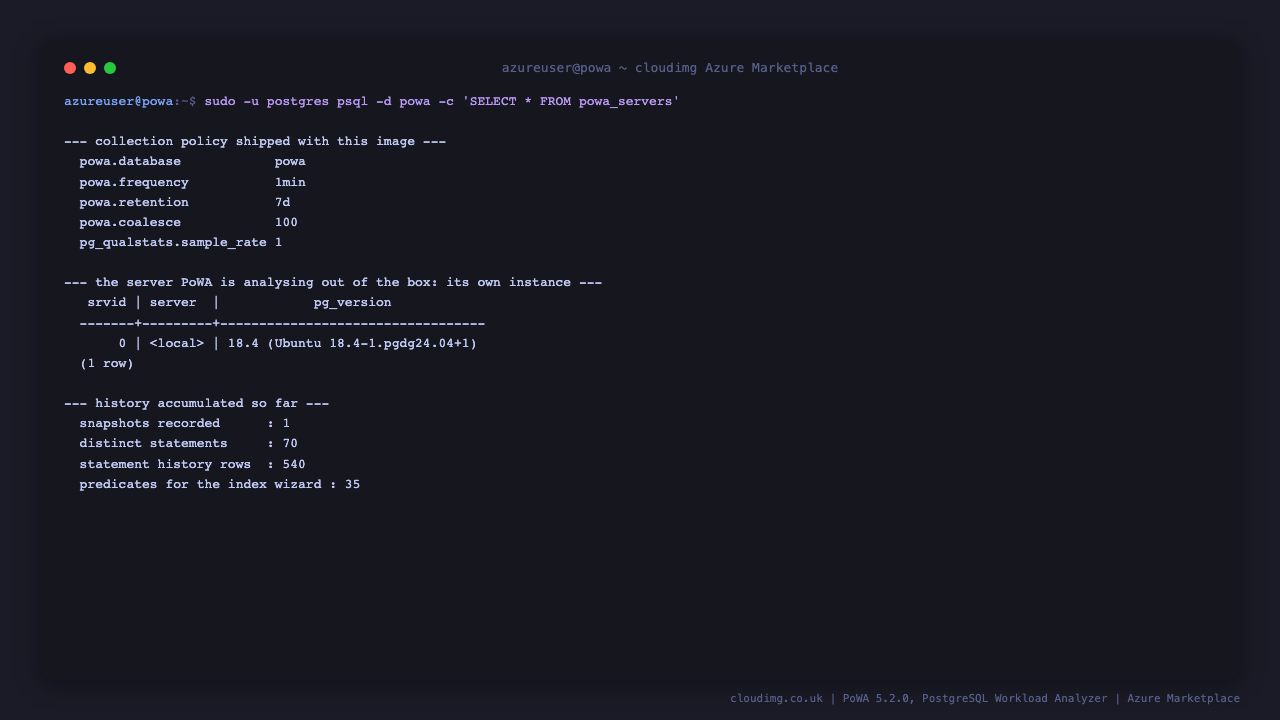Click the azureuser@powa shell prompt
The height and width of the screenshot is (720, 1280).
pos(119,101)
